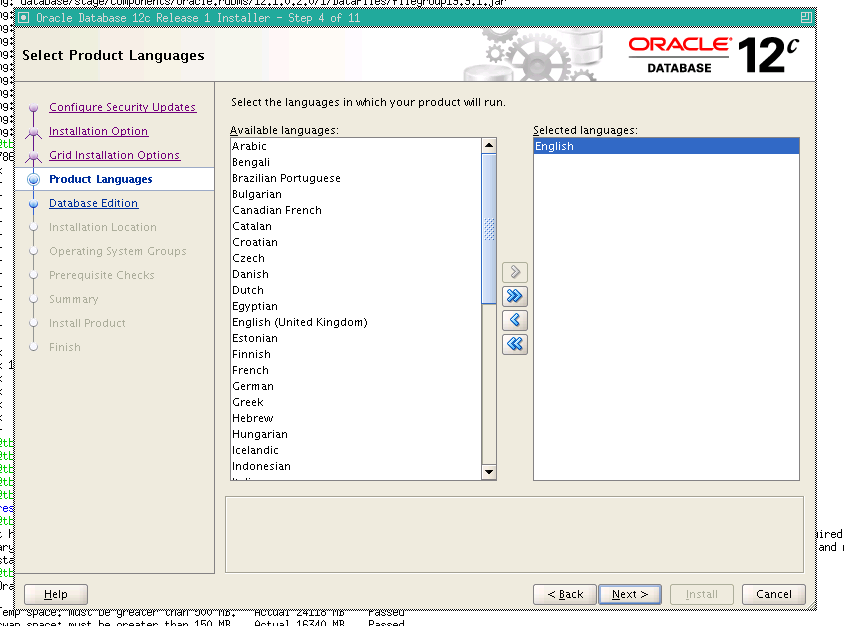Jump to the Database Edition step
Screen dimensions: 844x626
click(93, 202)
